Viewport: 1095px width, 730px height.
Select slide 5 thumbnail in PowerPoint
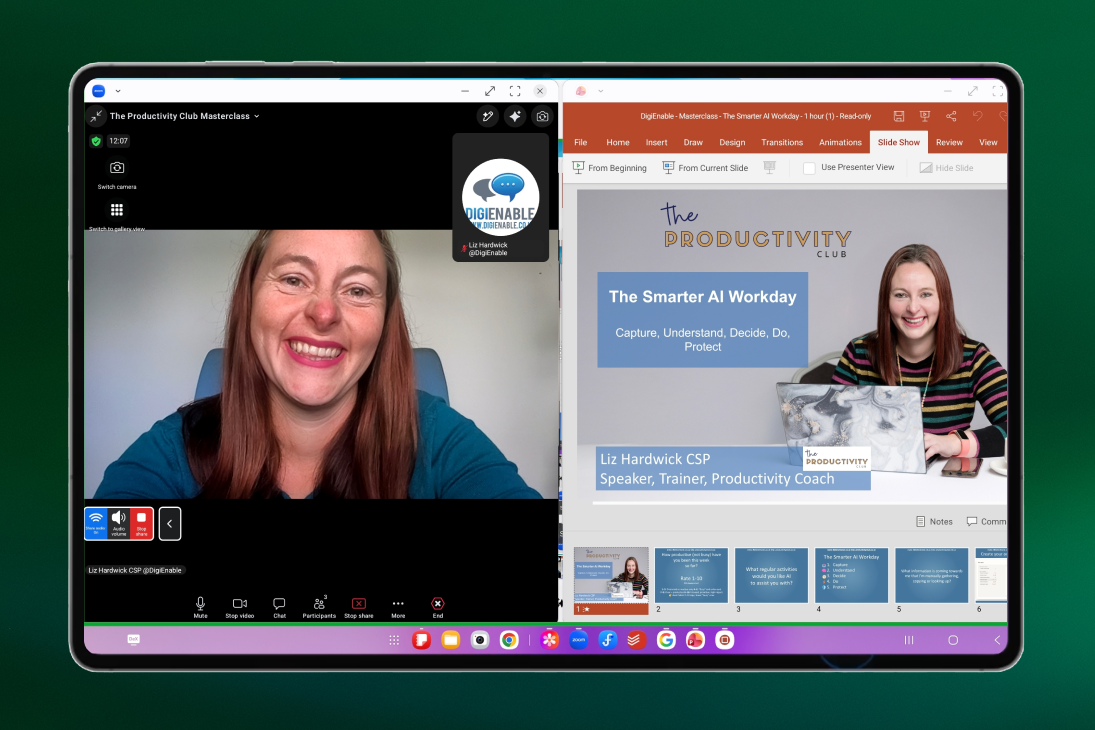pyautogui.click(x=932, y=575)
